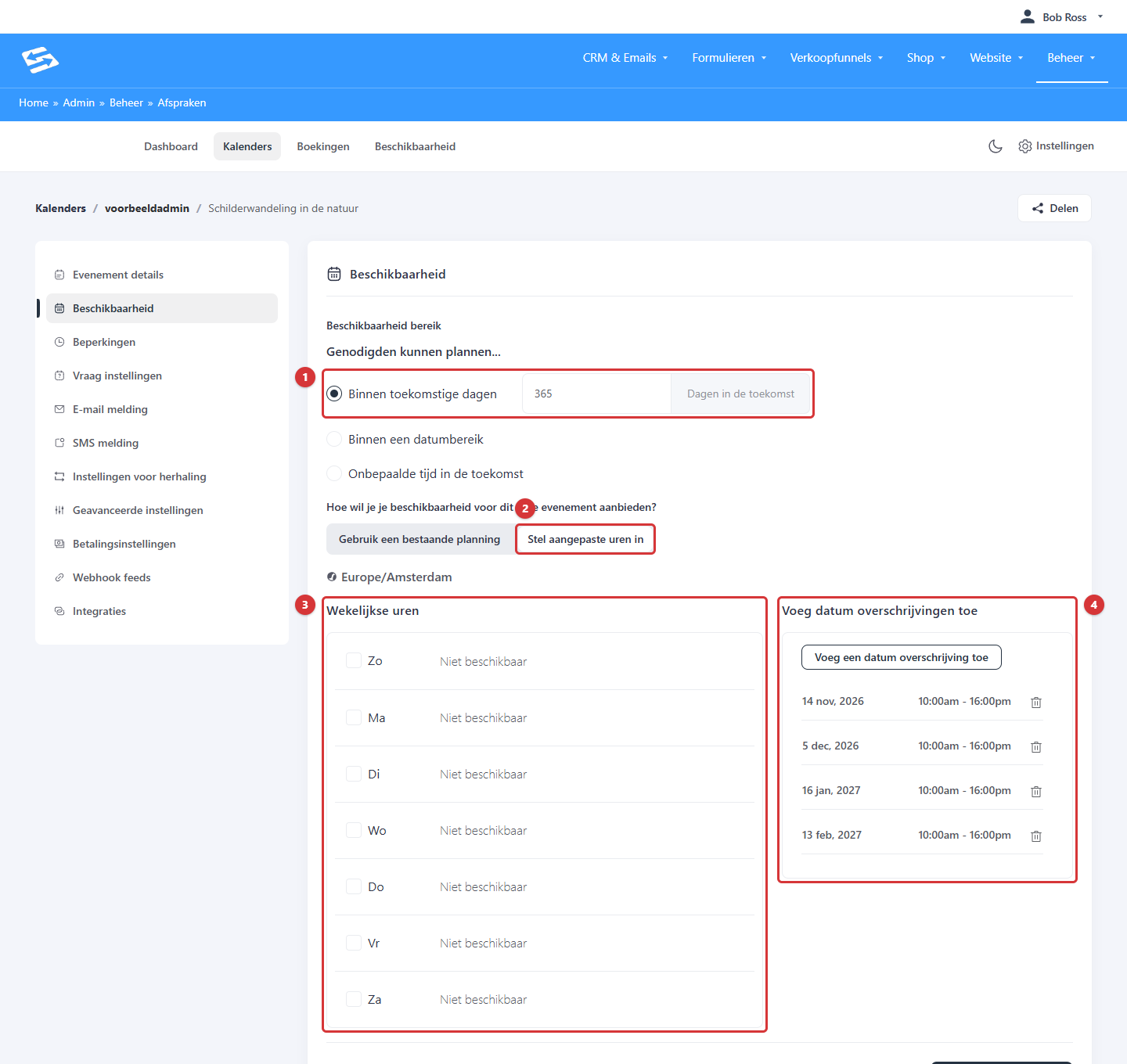Click the Afspraken breadcrumb link
1127x1064 pixels.
(x=182, y=102)
